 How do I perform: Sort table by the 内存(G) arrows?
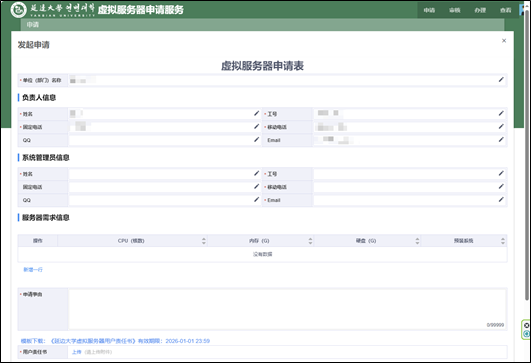click(x=310, y=241)
